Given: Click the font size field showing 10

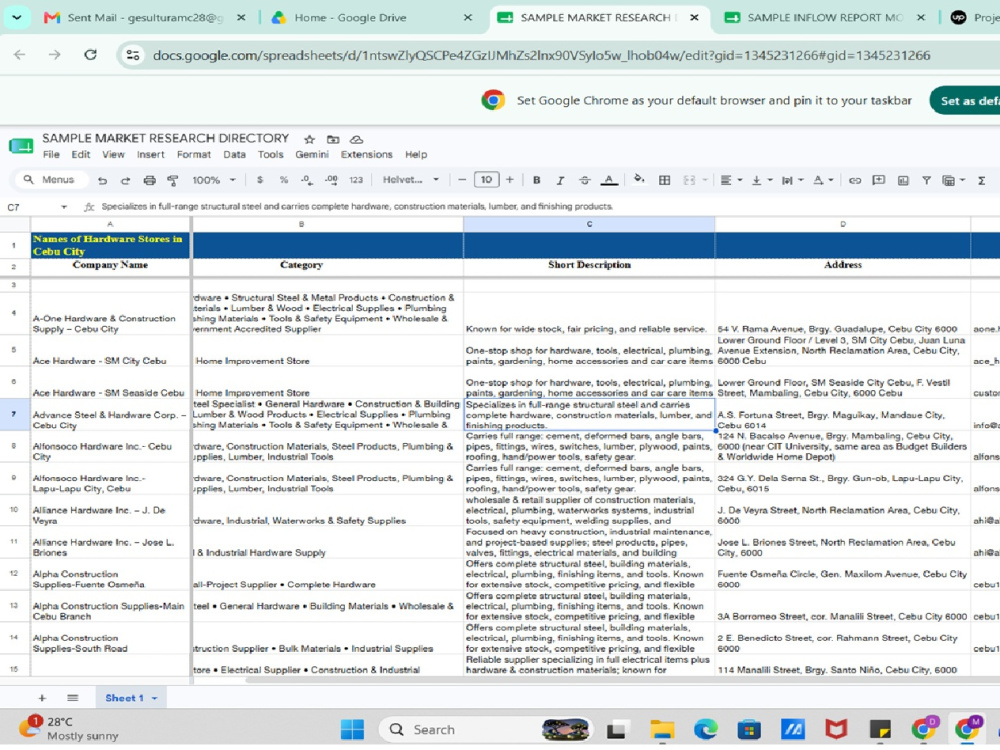Looking at the screenshot, I should 486,180.
